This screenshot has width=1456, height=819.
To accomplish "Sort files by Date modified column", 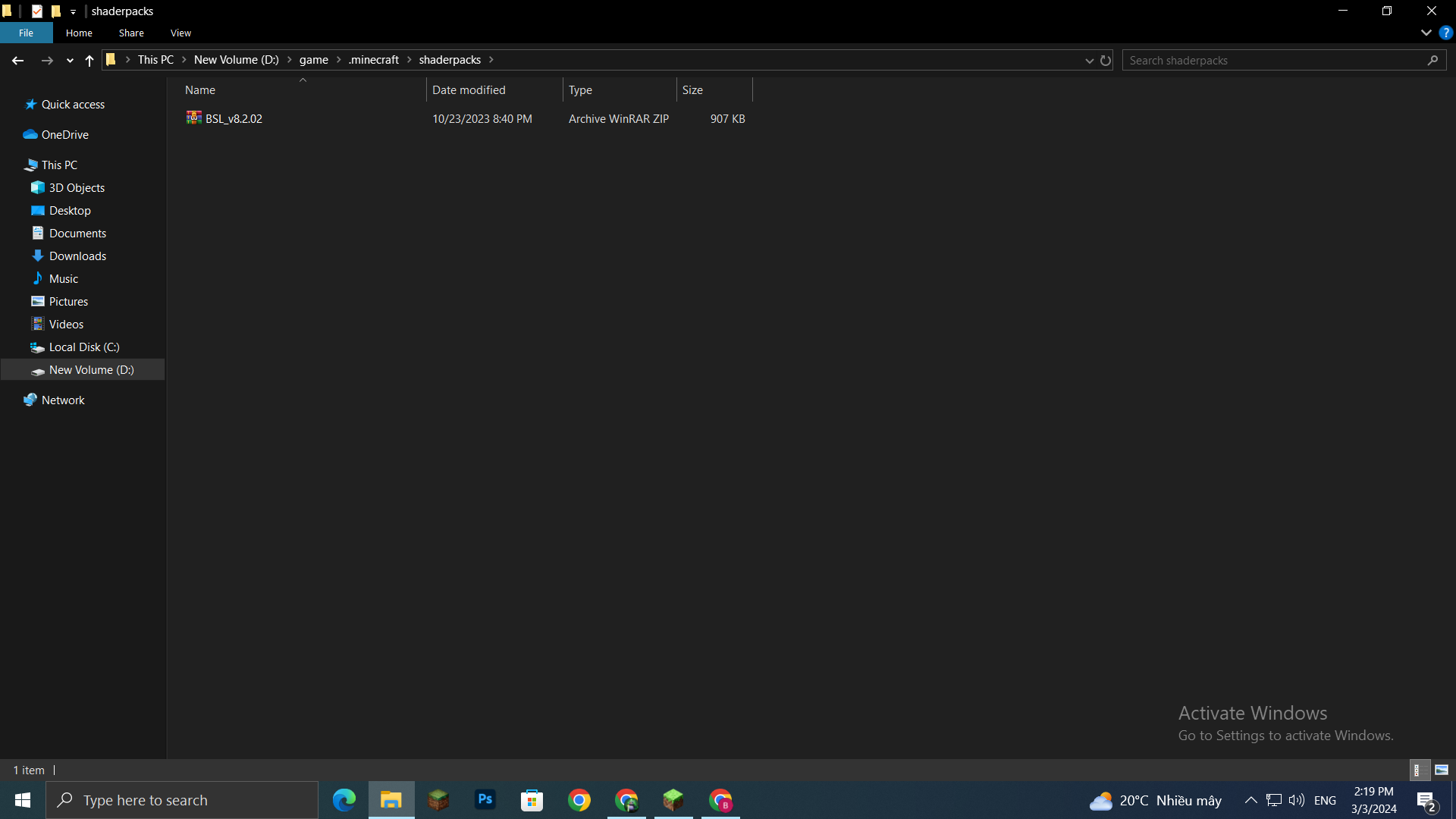I will pyautogui.click(x=469, y=89).
